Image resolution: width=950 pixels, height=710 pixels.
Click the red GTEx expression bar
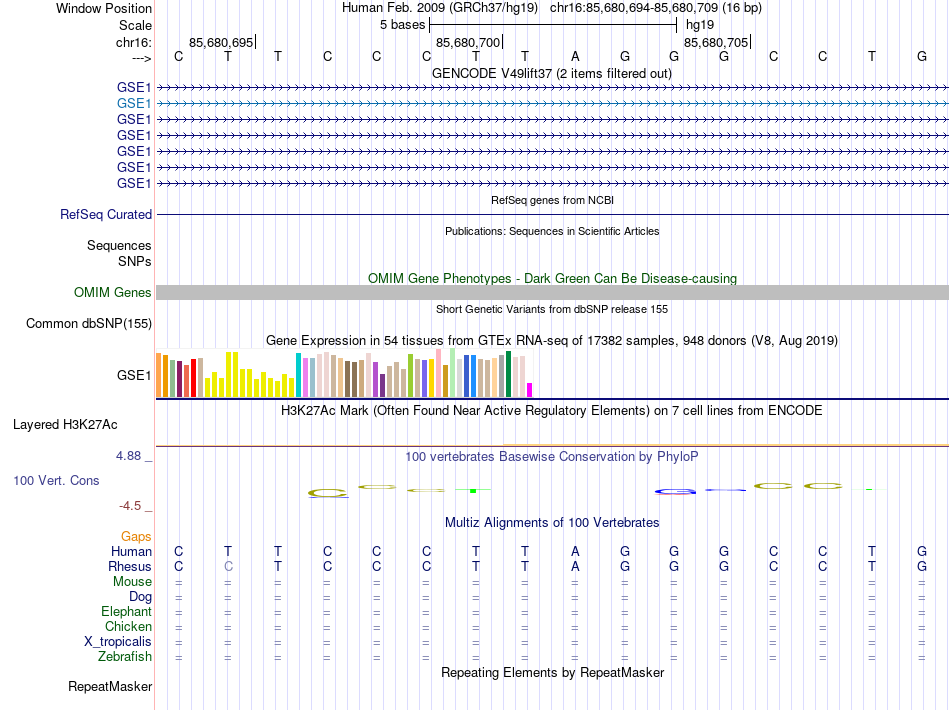click(193, 378)
